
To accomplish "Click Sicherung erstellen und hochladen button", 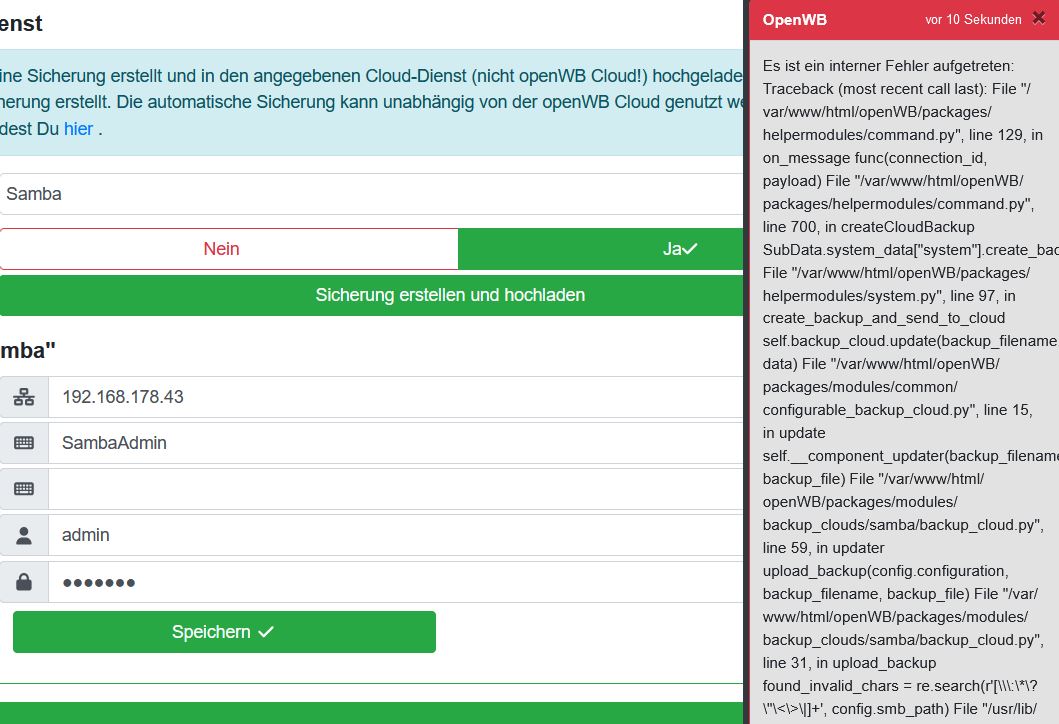I will 371,295.
